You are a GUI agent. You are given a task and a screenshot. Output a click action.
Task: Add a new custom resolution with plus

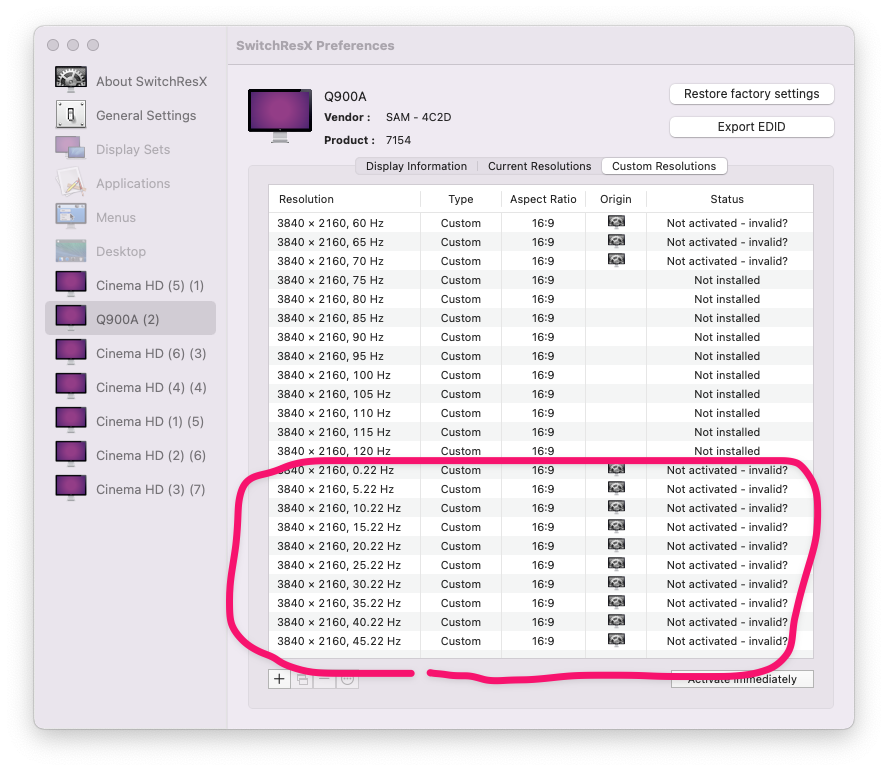pyautogui.click(x=279, y=679)
